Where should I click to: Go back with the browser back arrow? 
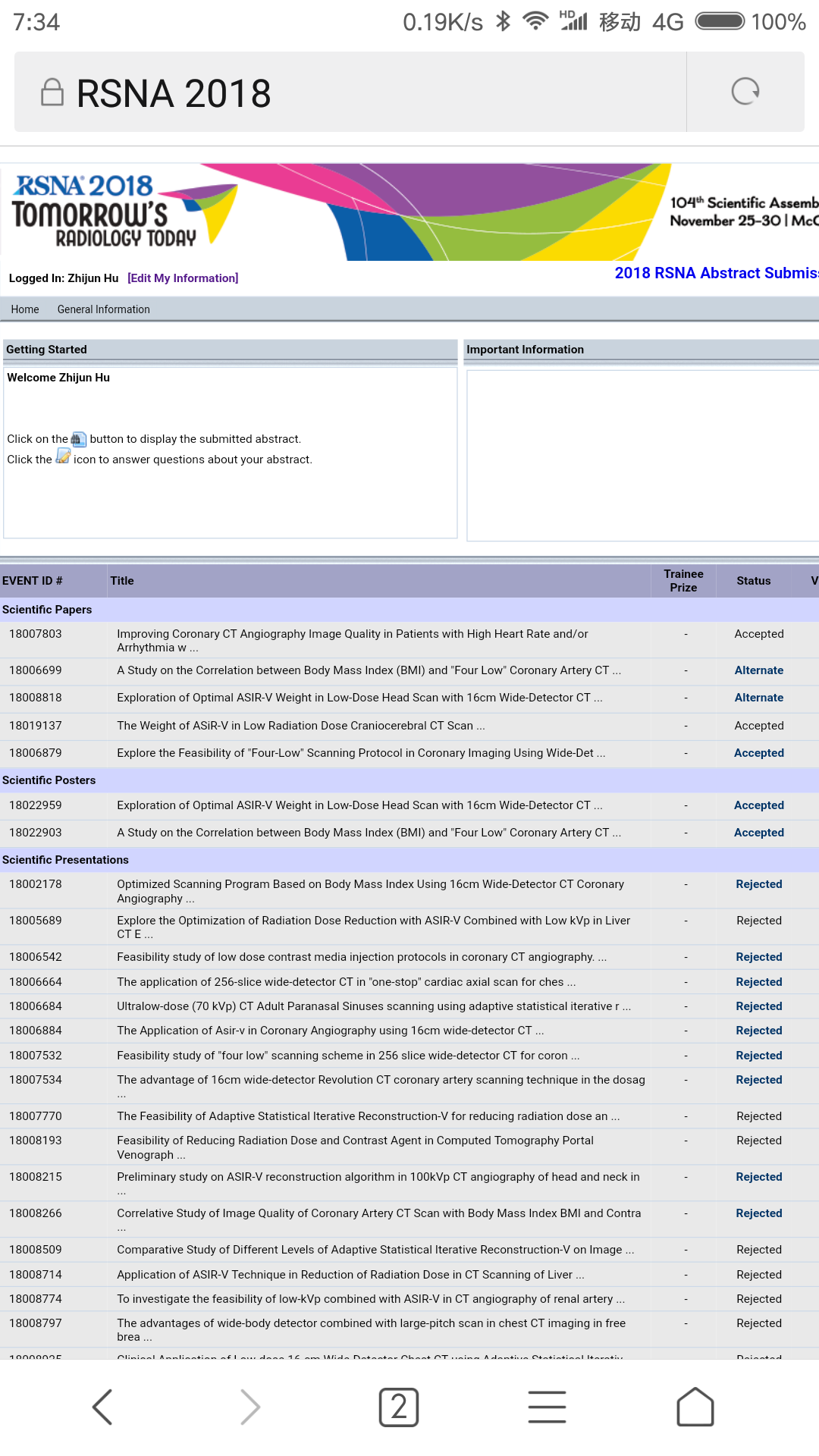102,1407
